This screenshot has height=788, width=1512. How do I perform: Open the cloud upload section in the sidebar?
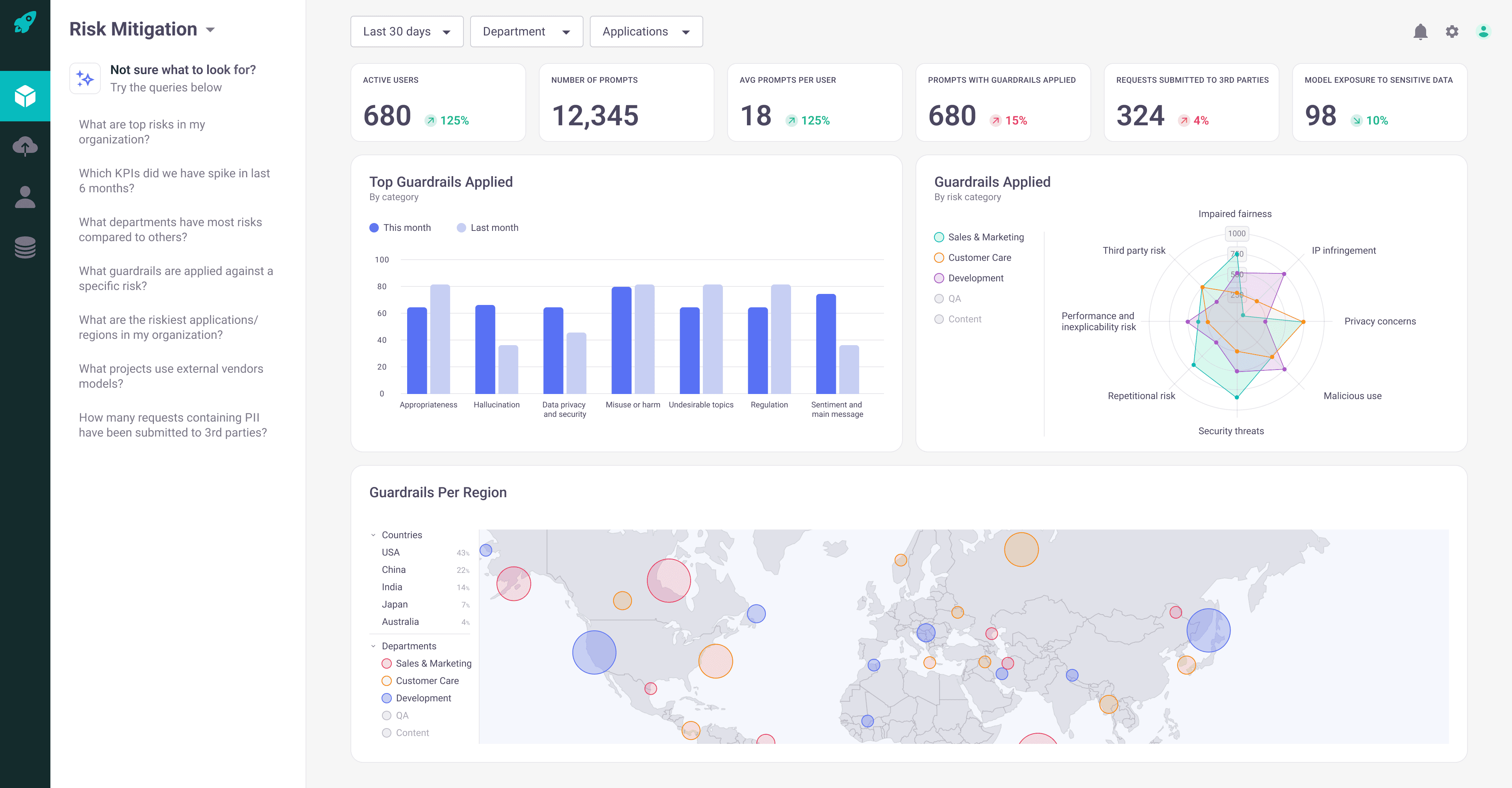pos(25,146)
